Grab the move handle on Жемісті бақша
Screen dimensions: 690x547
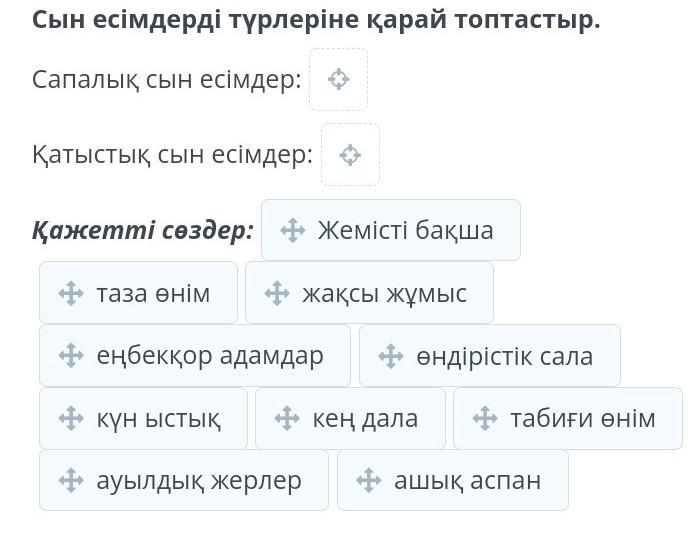(293, 230)
